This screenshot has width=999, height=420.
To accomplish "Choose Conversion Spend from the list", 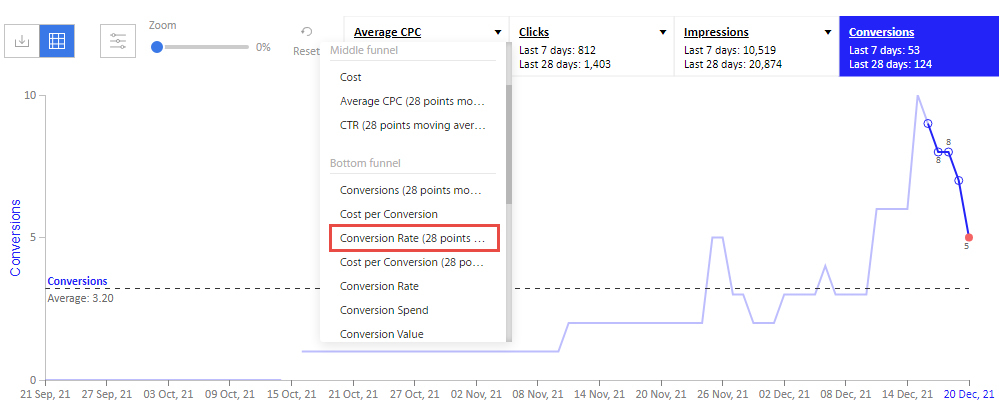I will click(x=384, y=310).
